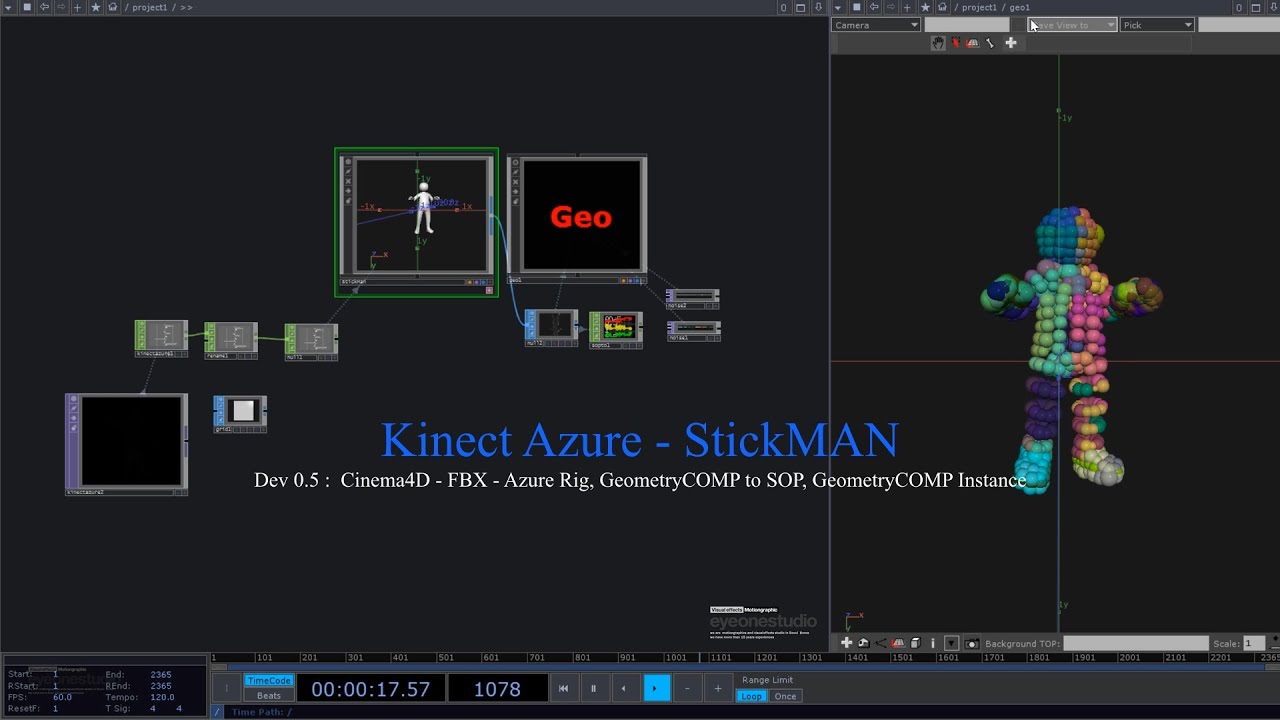The width and height of the screenshot is (1280, 720).
Task: Go back using the left pane's back arrow
Action: pos(44,7)
